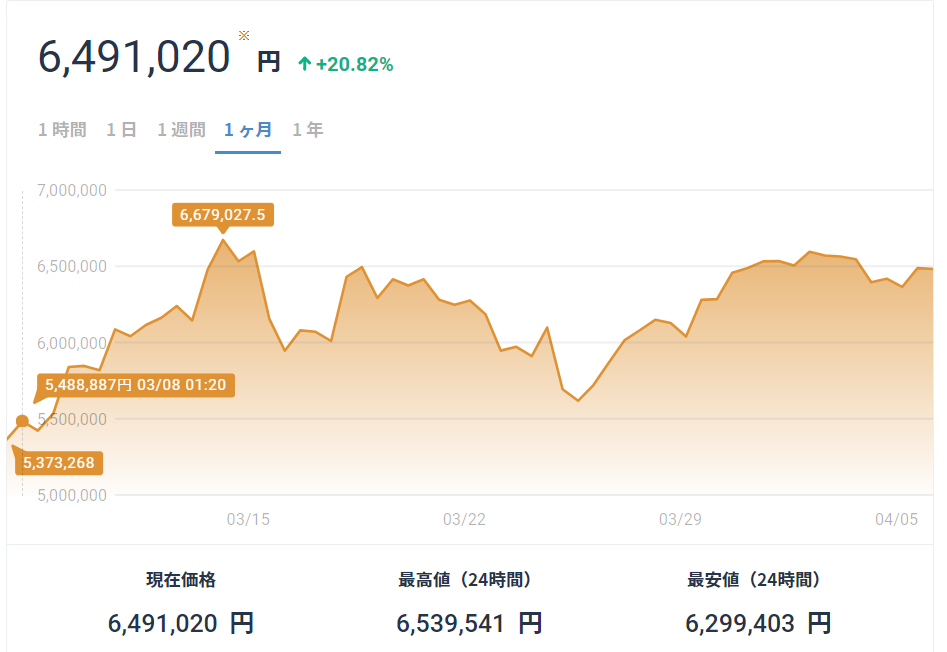The height and width of the screenshot is (652, 947).
Task: Click the 03/15 date axis label
Action: tap(248, 519)
